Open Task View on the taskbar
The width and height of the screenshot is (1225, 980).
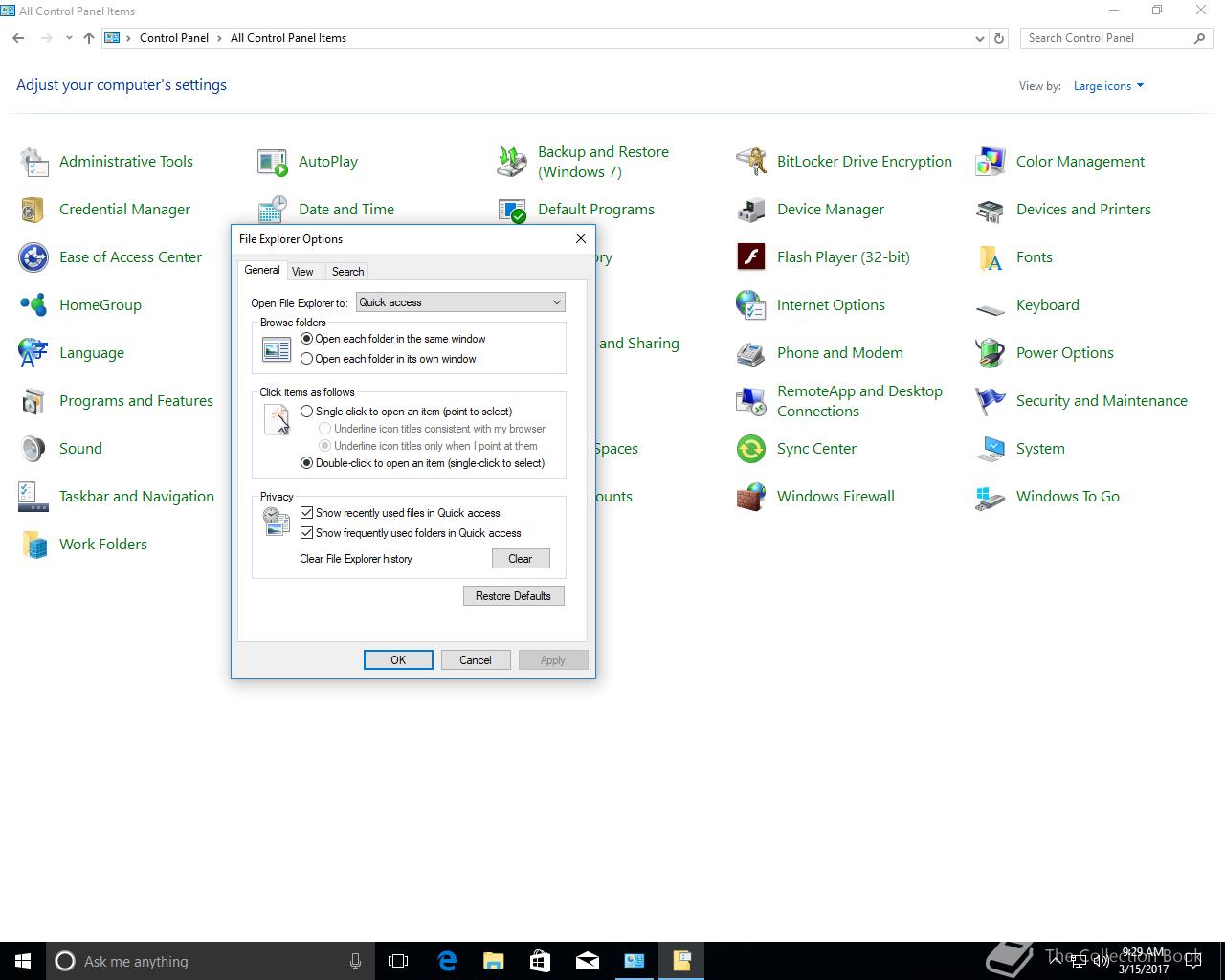[x=398, y=961]
